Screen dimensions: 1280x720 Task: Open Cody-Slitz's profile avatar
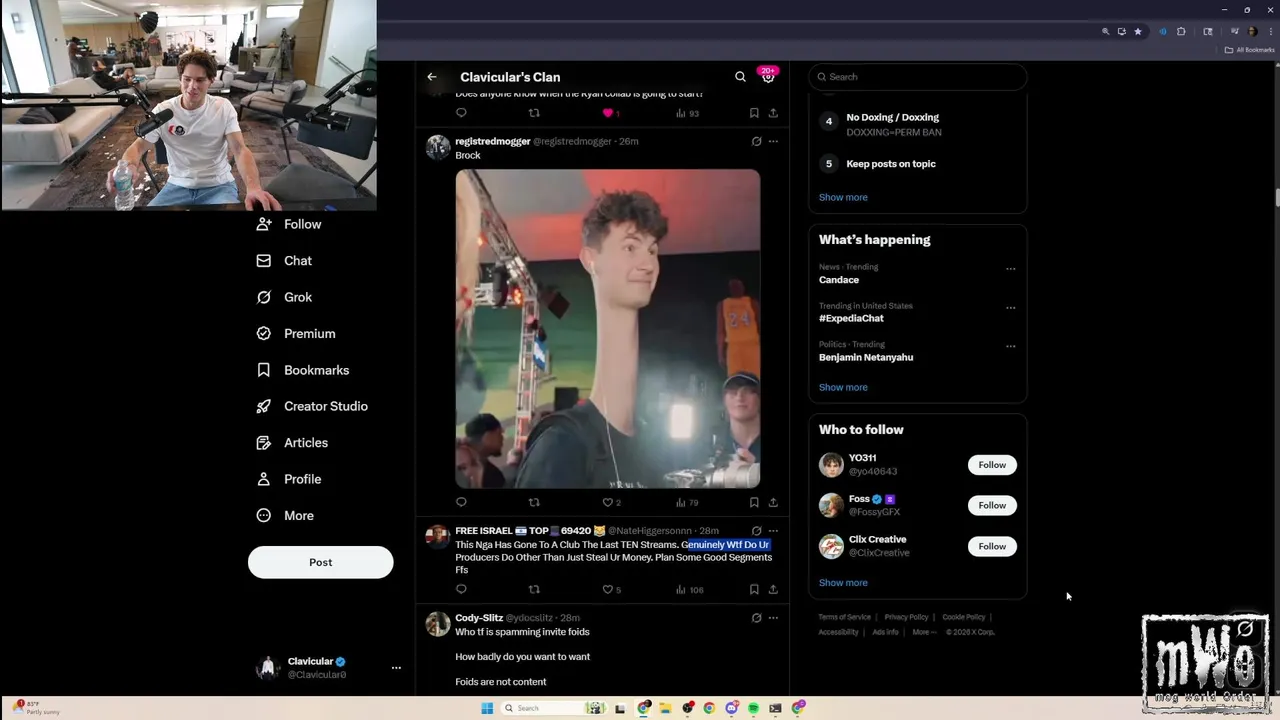[x=438, y=624]
